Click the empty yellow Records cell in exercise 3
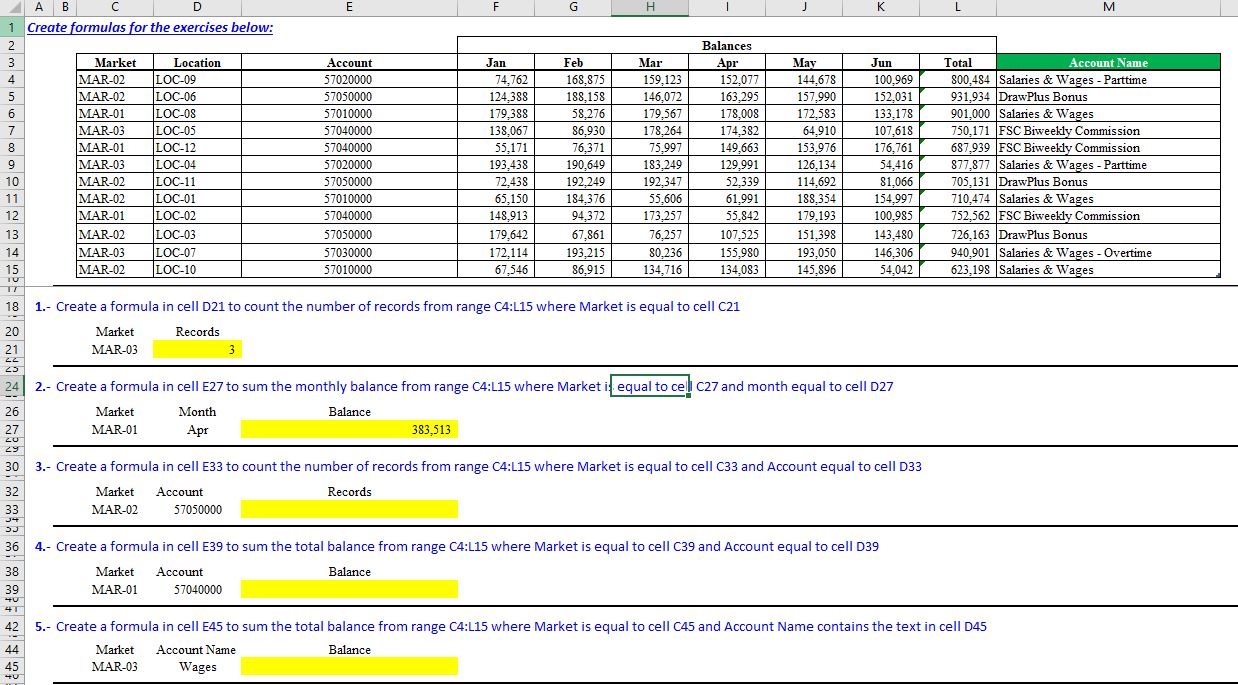Viewport: 1238px width, 685px height. tap(348, 509)
